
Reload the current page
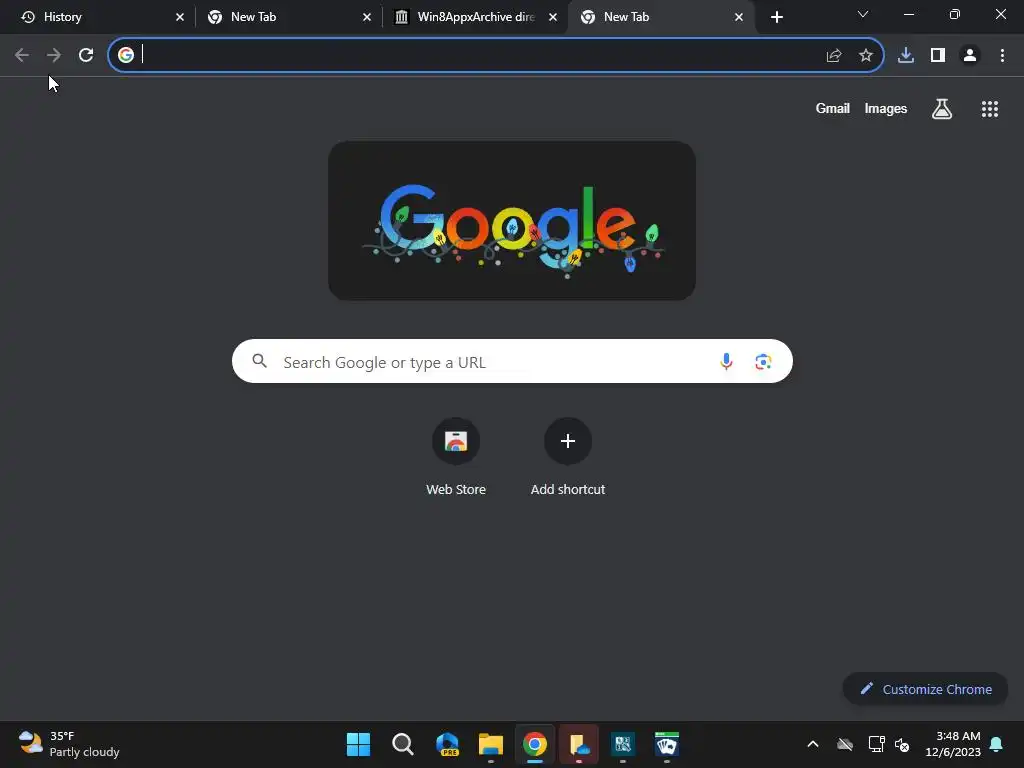pyautogui.click(x=86, y=56)
